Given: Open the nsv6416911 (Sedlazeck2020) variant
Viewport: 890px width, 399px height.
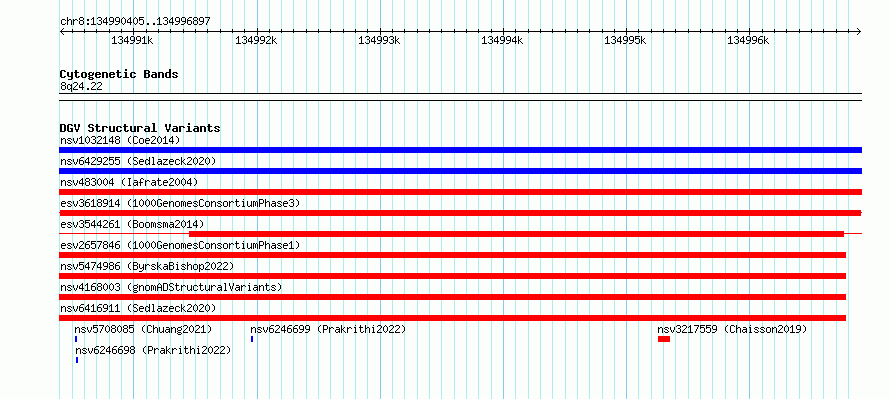Looking at the screenshot, I should (x=138, y=308).
